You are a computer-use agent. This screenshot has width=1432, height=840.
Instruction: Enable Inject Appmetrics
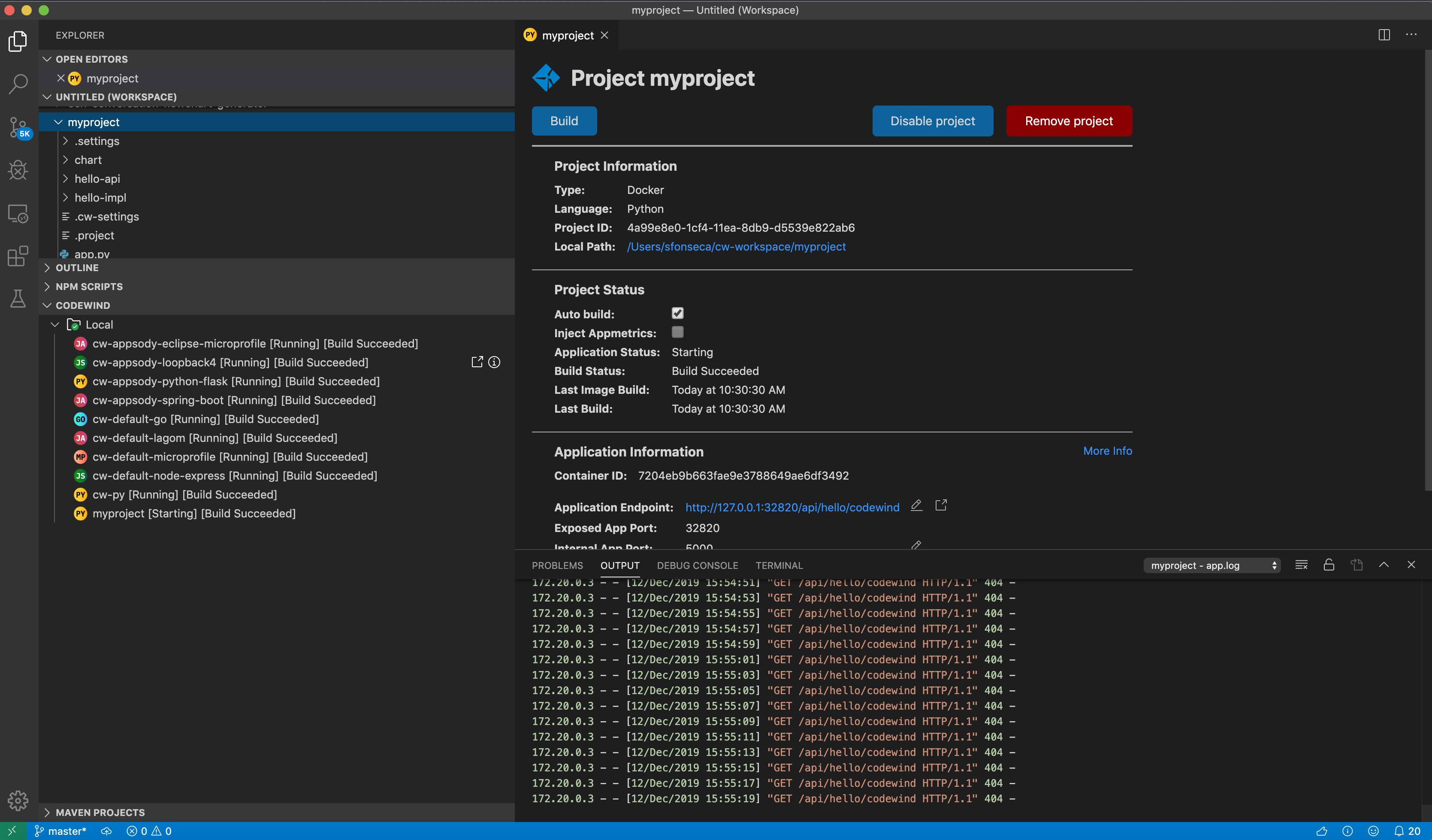[677, 332]
